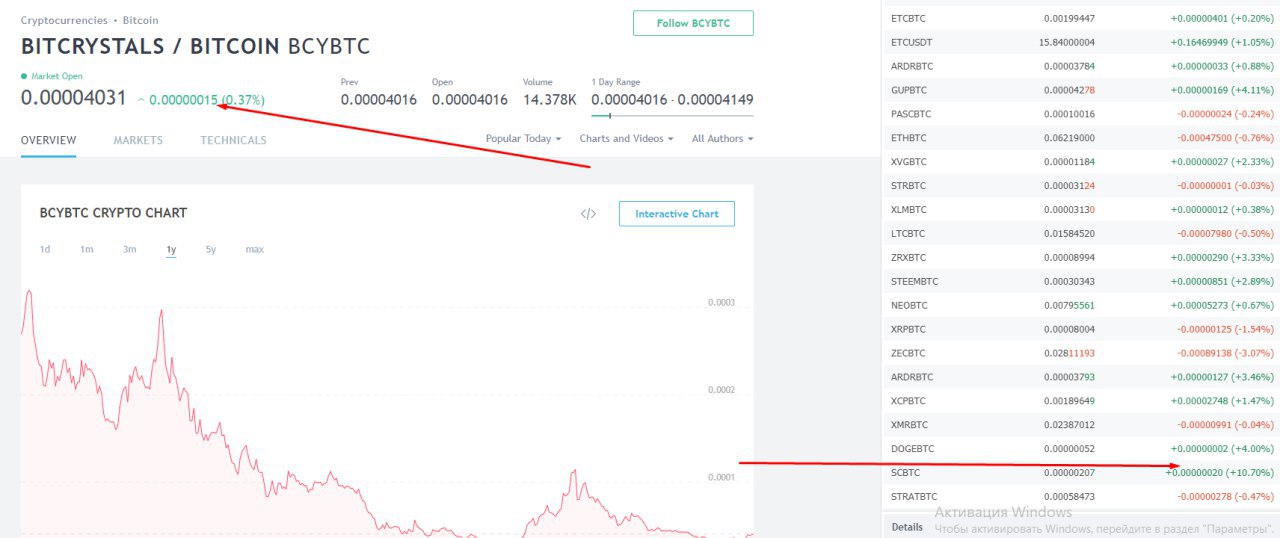Select the SCBTC row in watchlist
This screenshot has height=538, width=1280.
coord(1081,473)
